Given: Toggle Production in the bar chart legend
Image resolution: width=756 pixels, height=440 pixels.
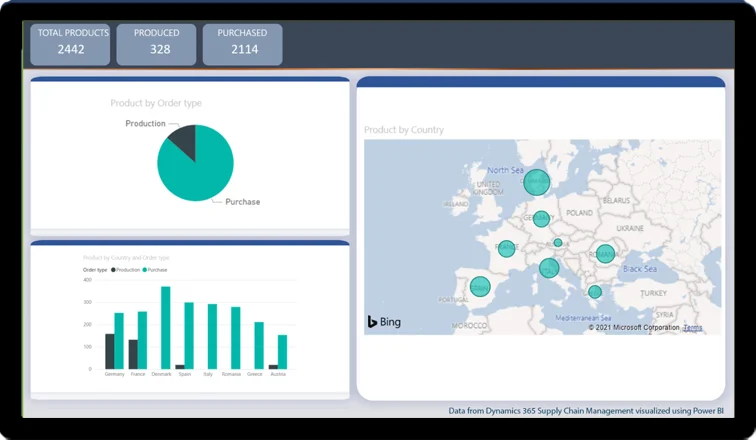Looking at the screenshot, I should click(126, 270).
